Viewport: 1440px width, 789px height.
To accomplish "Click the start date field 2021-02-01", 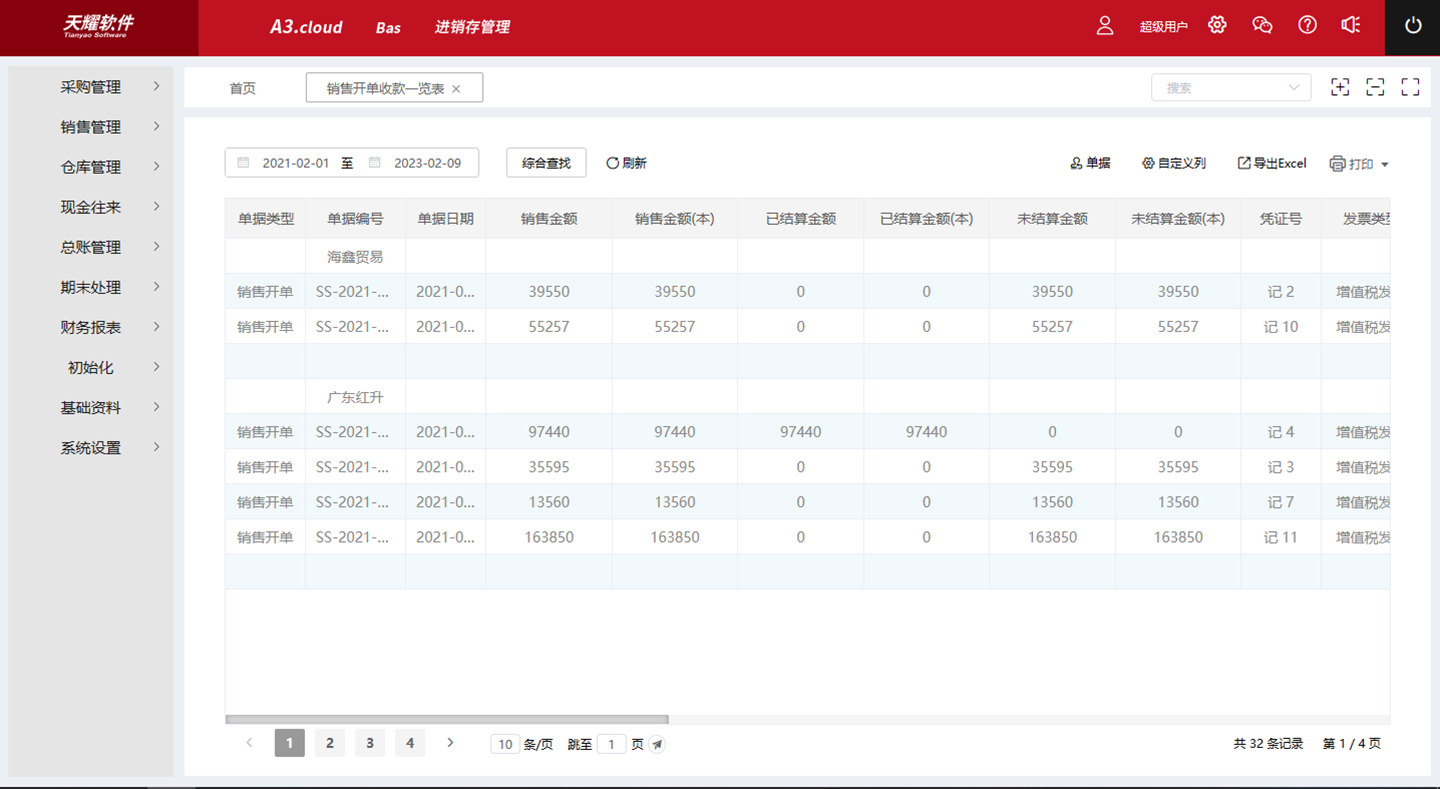I will 295,163.
